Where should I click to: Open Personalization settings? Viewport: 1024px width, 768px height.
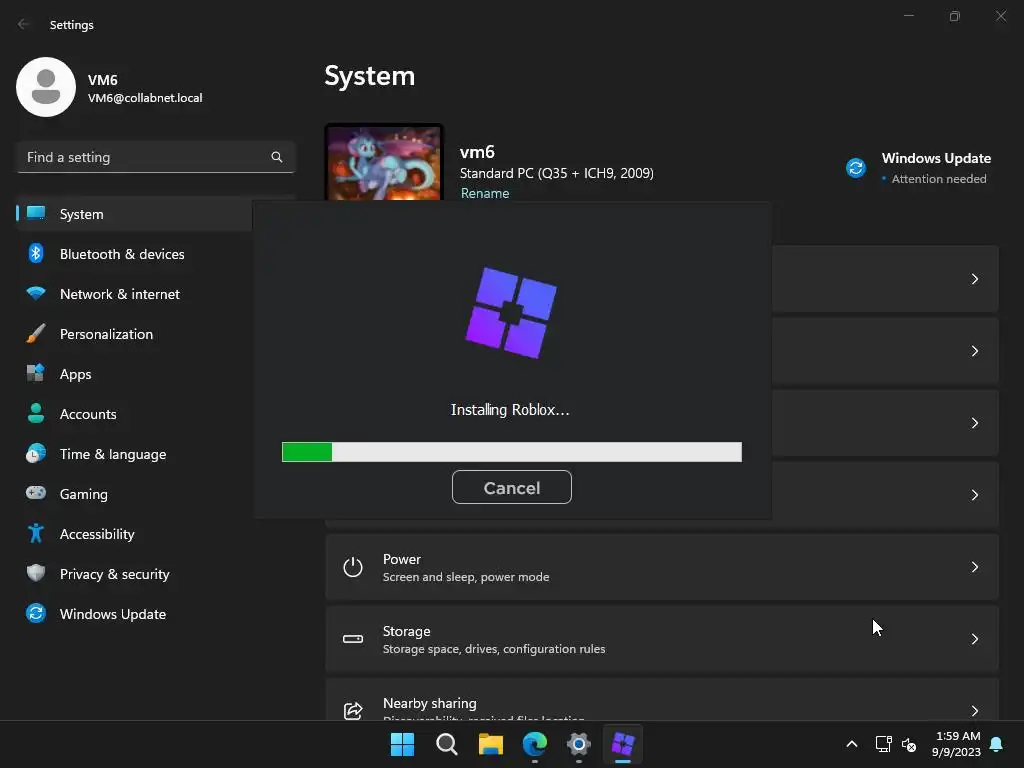(x=106, y=334)
